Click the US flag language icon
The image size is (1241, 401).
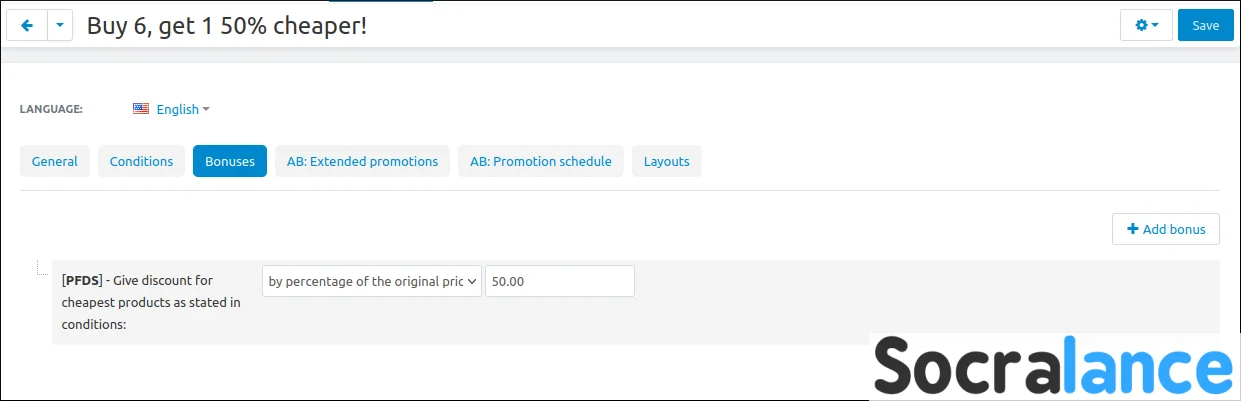click(x=141, y=109)
